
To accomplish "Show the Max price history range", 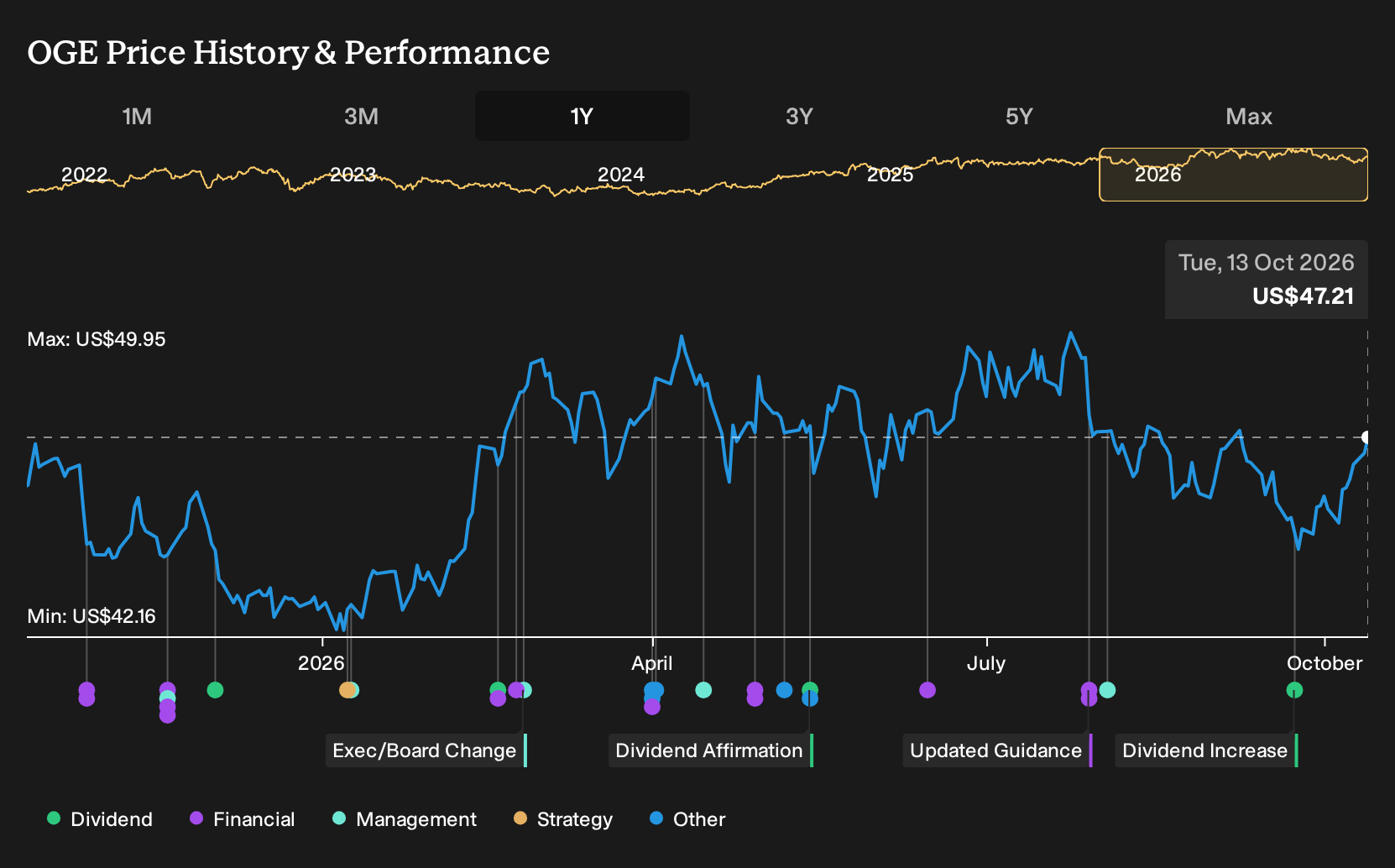I will pos(1249,116).
